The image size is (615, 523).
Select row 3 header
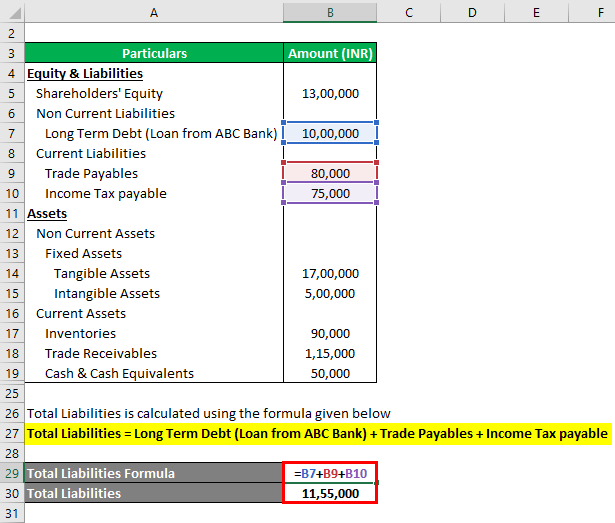12,53
